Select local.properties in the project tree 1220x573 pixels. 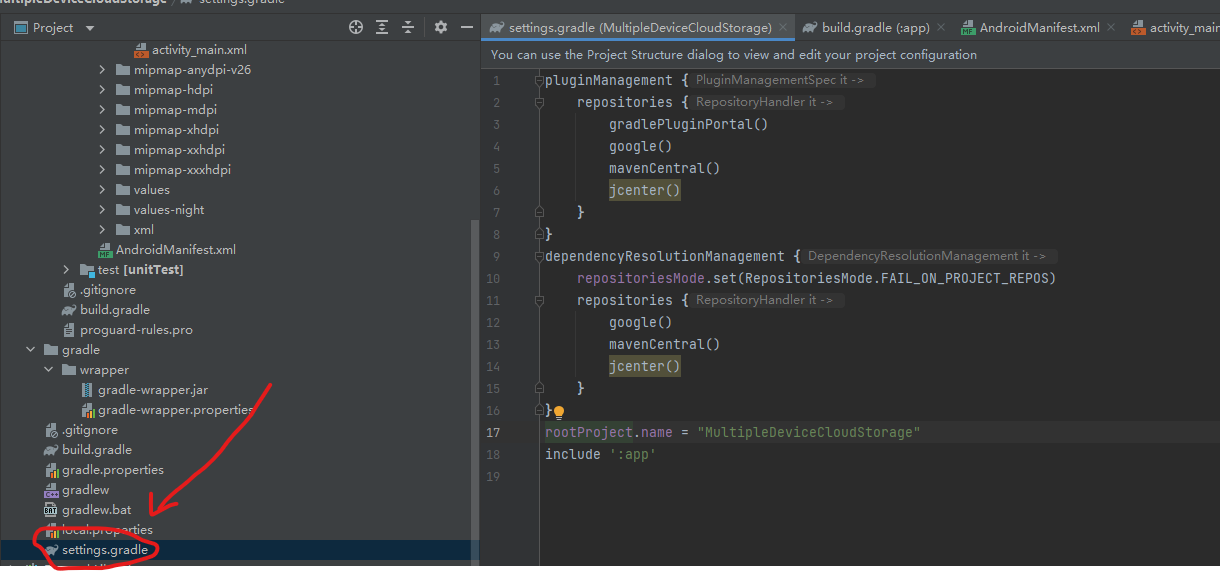[107, 530]
